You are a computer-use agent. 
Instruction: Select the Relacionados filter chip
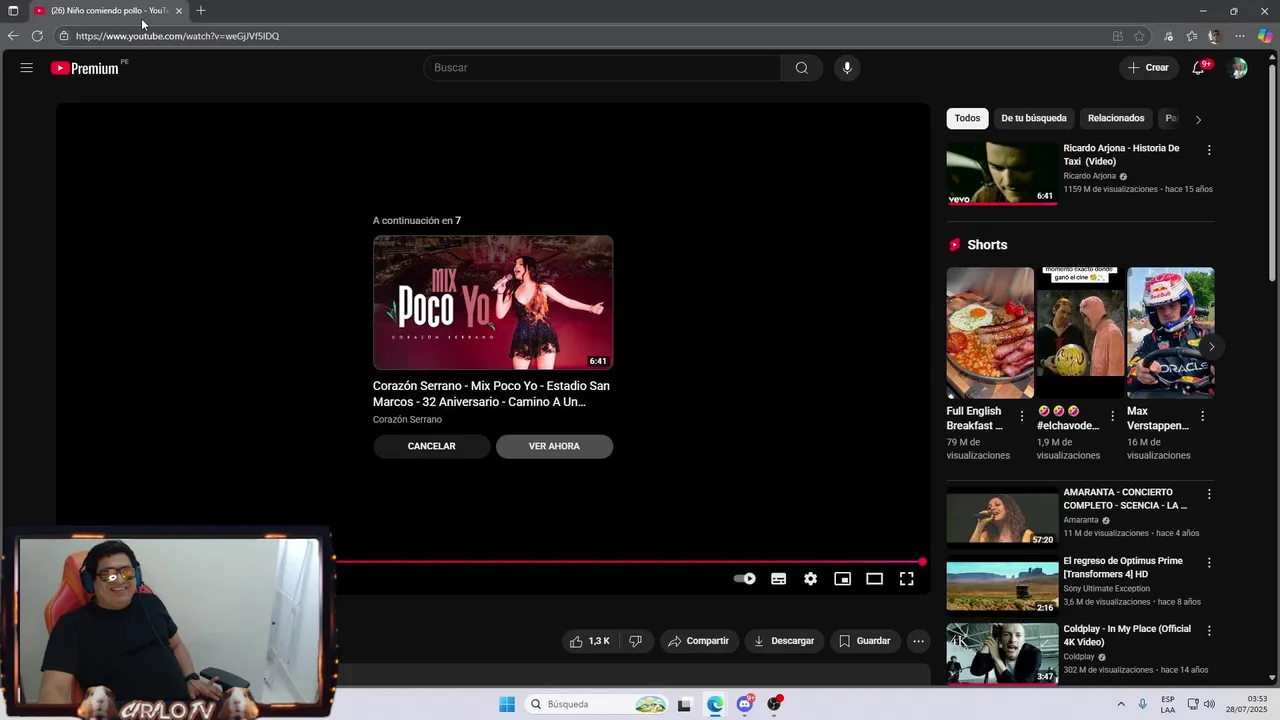(x=1116, y=118)
